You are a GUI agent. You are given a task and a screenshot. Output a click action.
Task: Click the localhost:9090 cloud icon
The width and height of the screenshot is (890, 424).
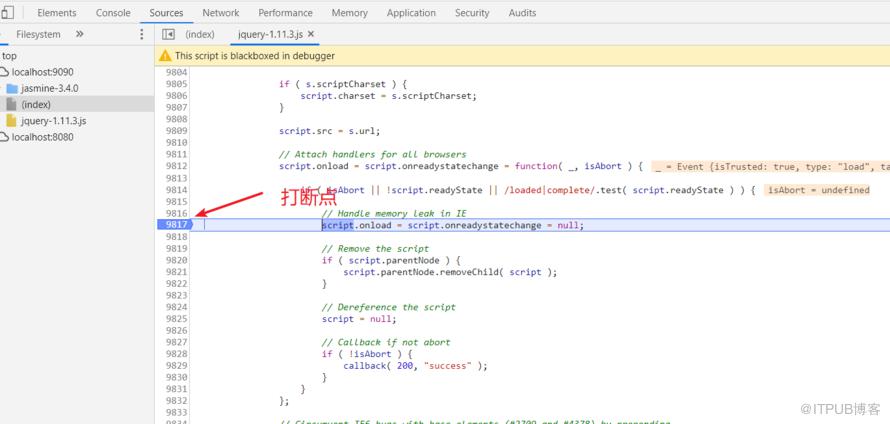click(5, 72)
